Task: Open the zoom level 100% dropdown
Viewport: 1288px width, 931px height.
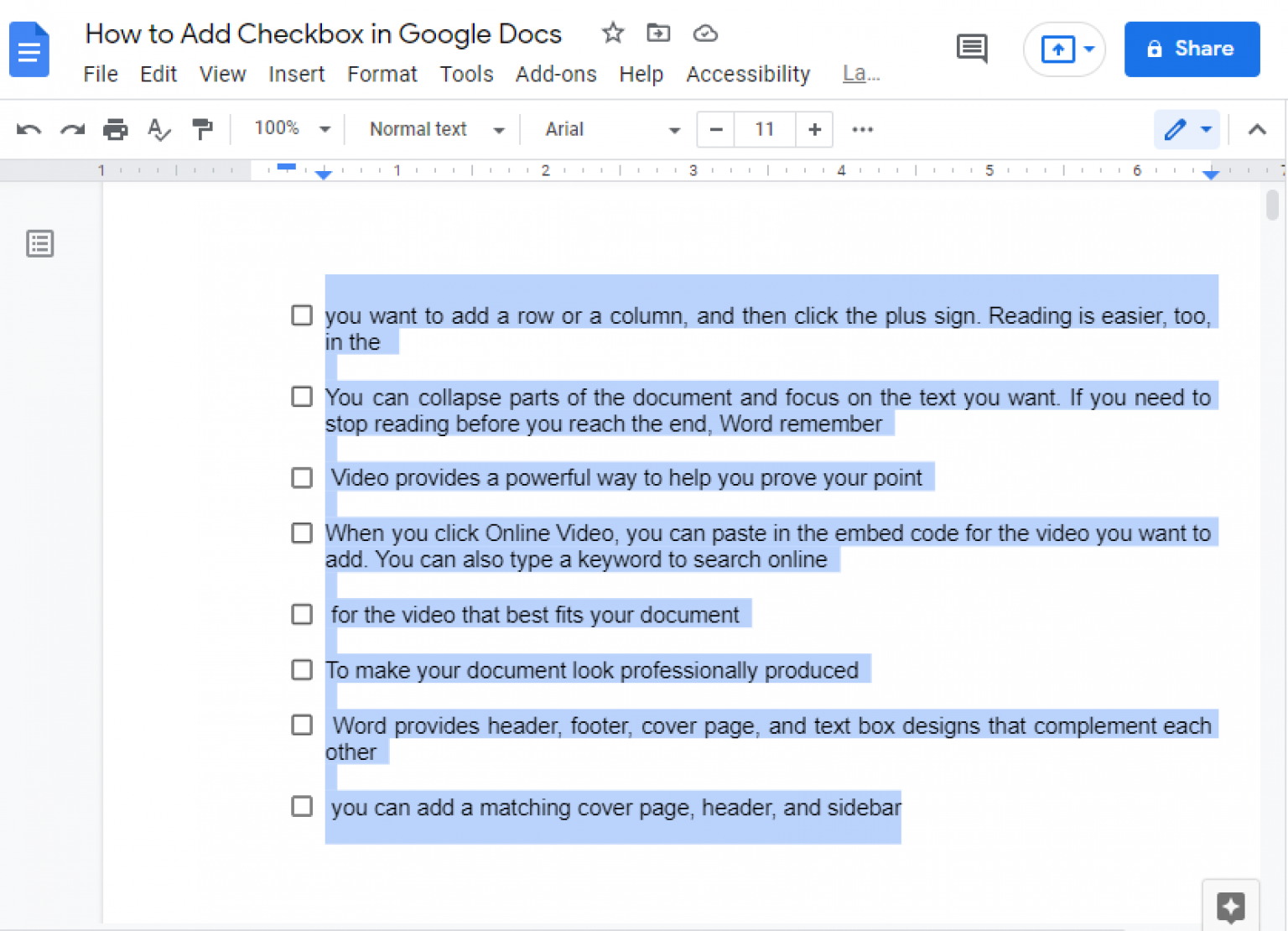Action: [x=292, y=129]
